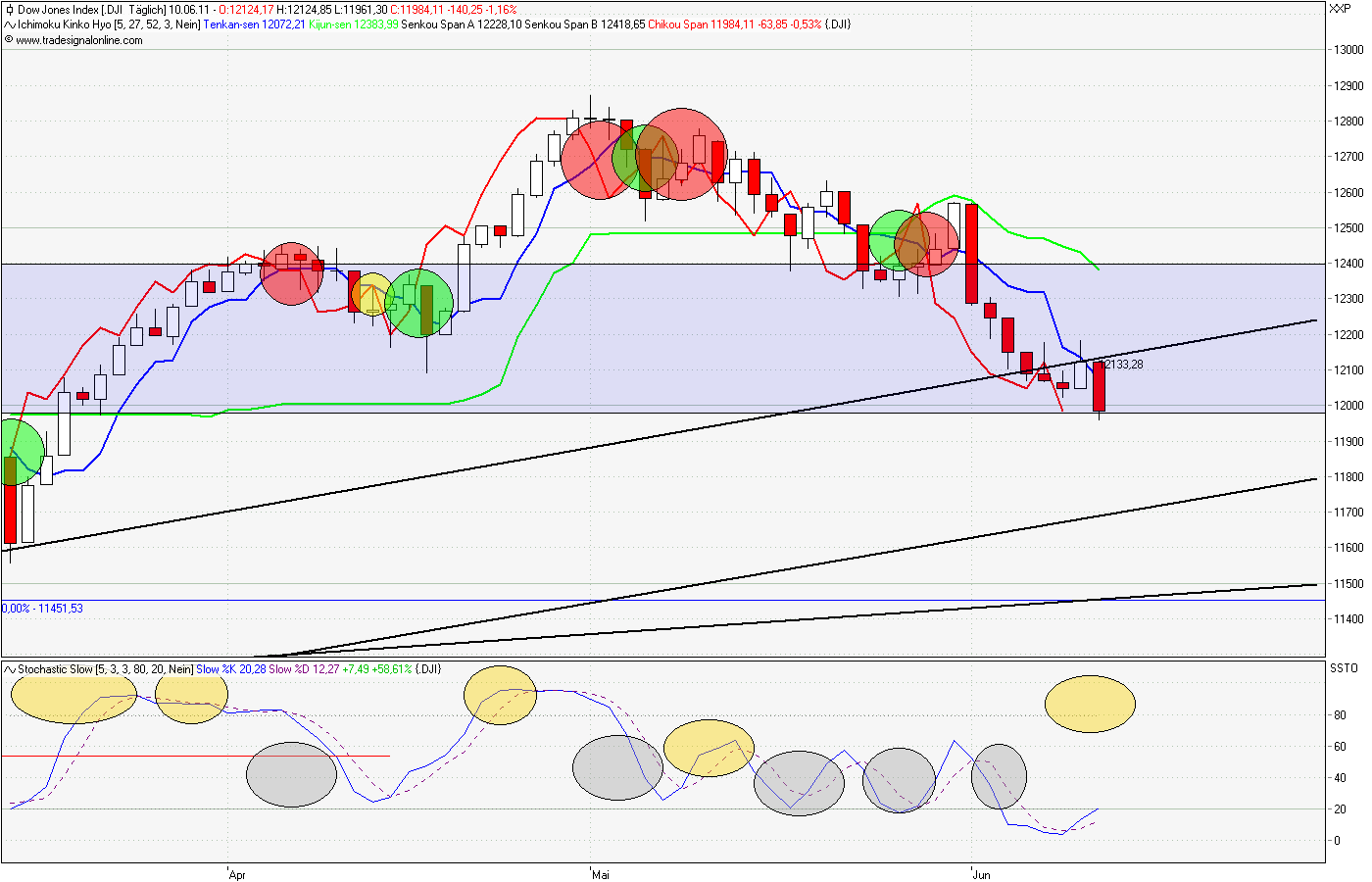Image resolution: width=1372 pixels, height=882 pixels.
Task: Toggle the large red circle at the May top
Action: (686, 157)
